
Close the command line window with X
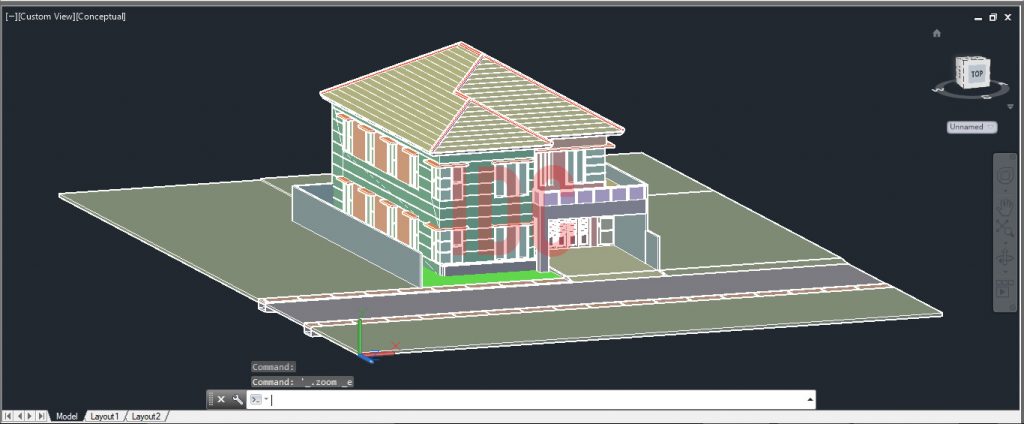[221, 399]
